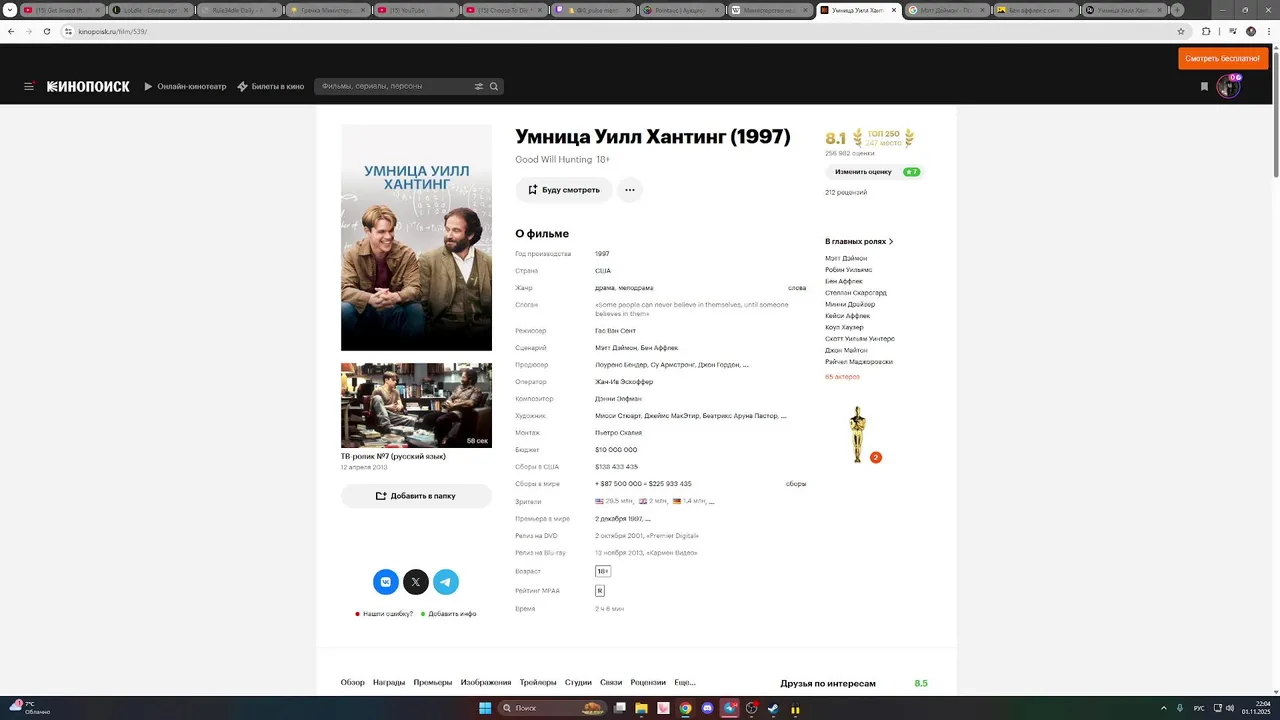Reload the page with refresh icon
Image resolution: width=1280 pixels, height=720 pixels.
[46, 31]
